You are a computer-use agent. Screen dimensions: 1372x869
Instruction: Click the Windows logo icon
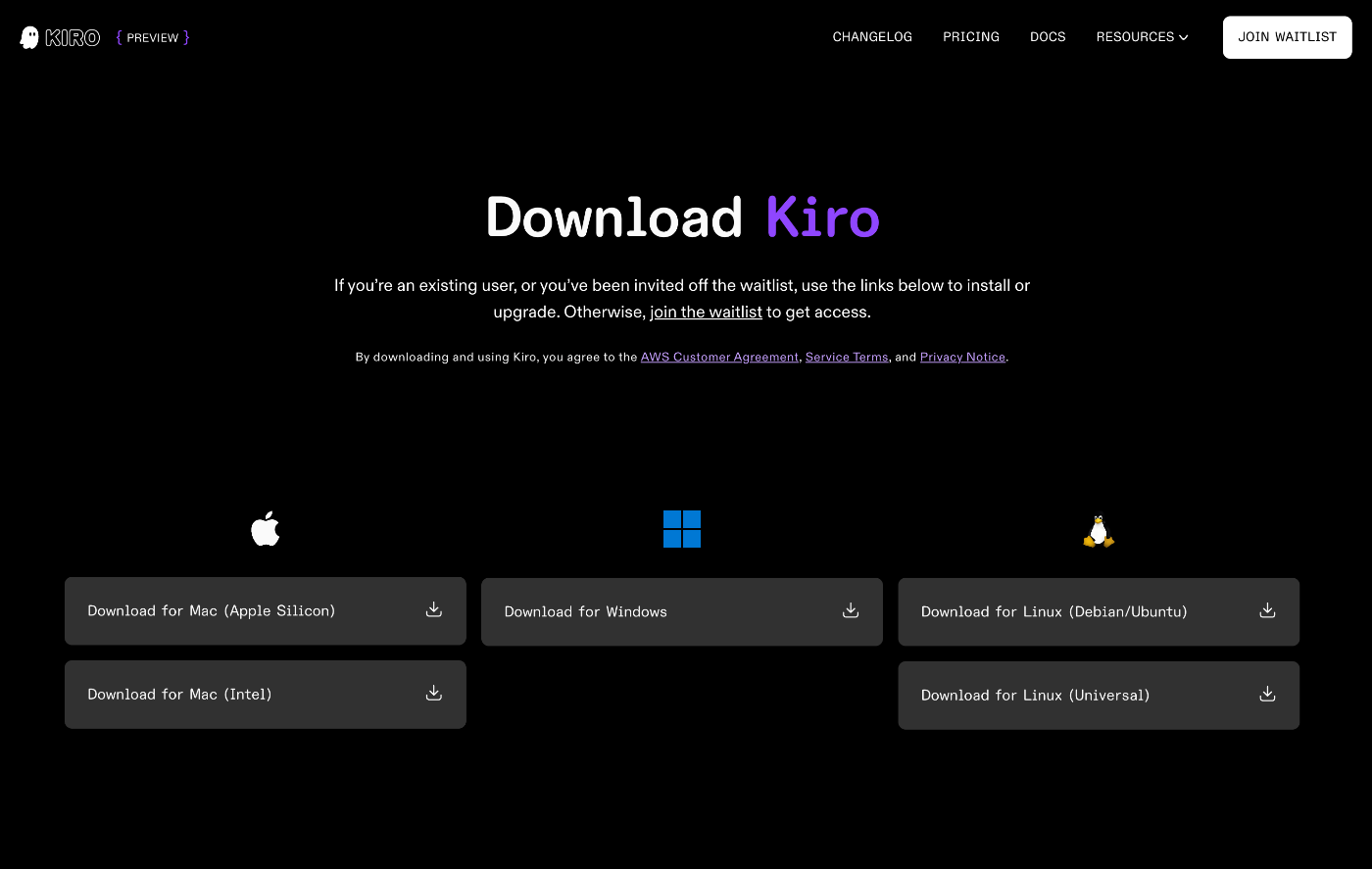point(682,529)
